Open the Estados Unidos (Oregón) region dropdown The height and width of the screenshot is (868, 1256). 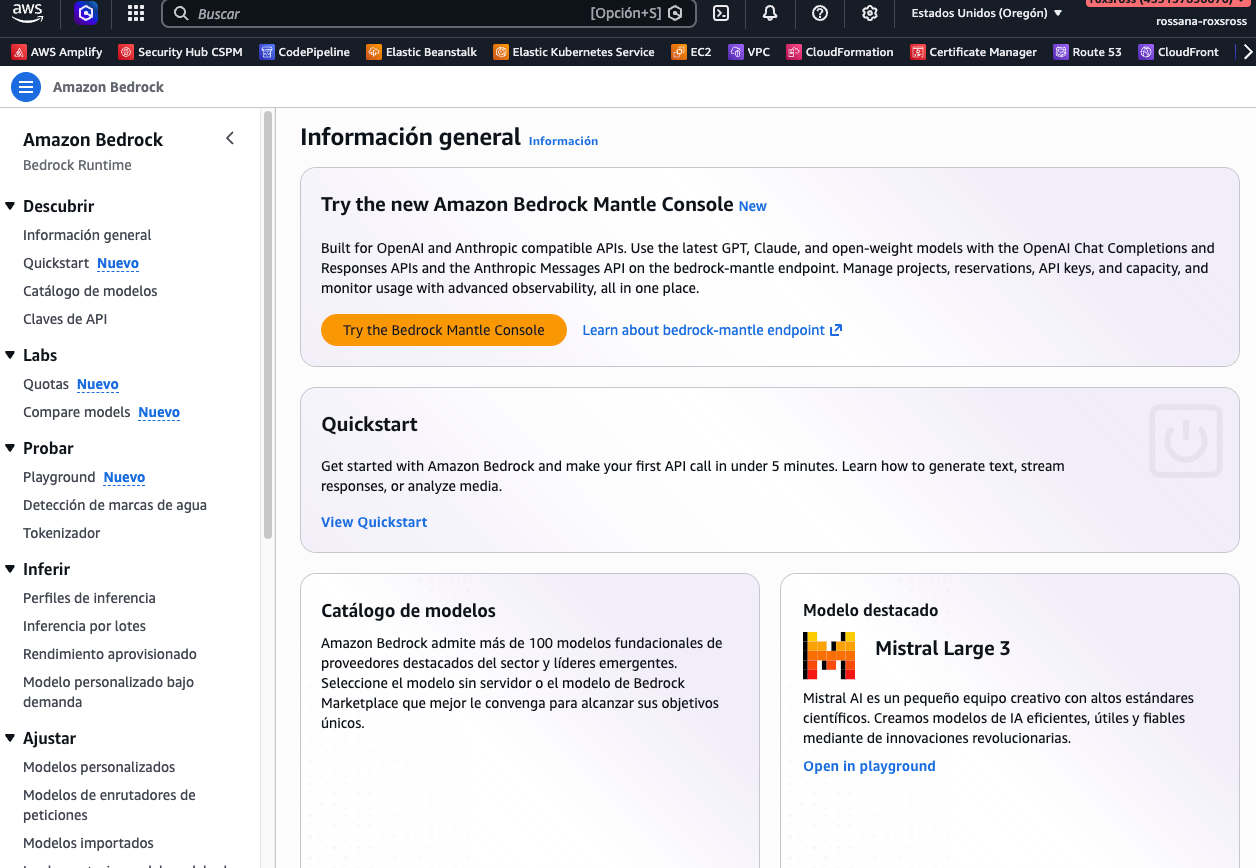(x=987, y=13)
